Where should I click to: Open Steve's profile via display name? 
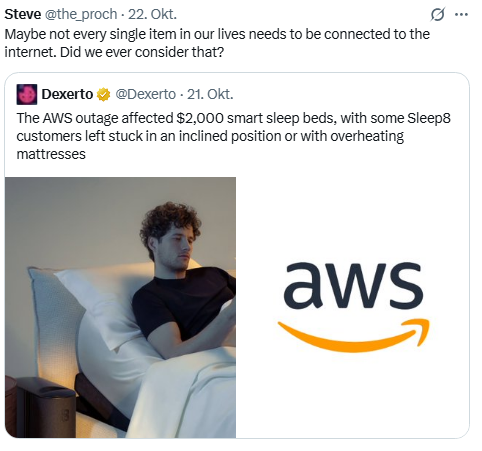click(23, 14)
